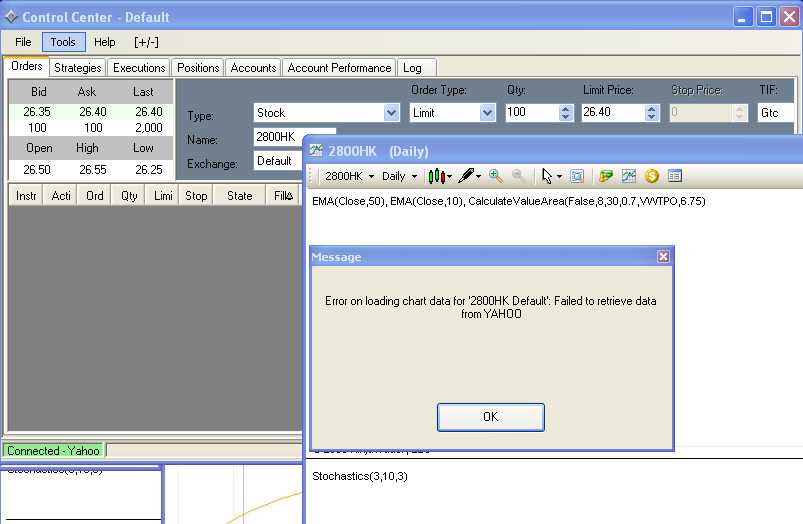This screenshot has height=524, width=803.
Task: Open the Order Type Limit dropdown arrow
Action: [x=488, y=113]
